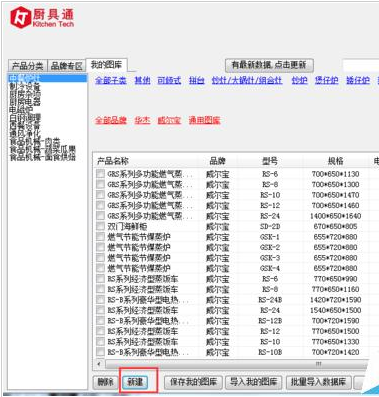This screenshot has height=397, width=379.
Task: Sort by the 规格 column header
Action: coord(335,161)
